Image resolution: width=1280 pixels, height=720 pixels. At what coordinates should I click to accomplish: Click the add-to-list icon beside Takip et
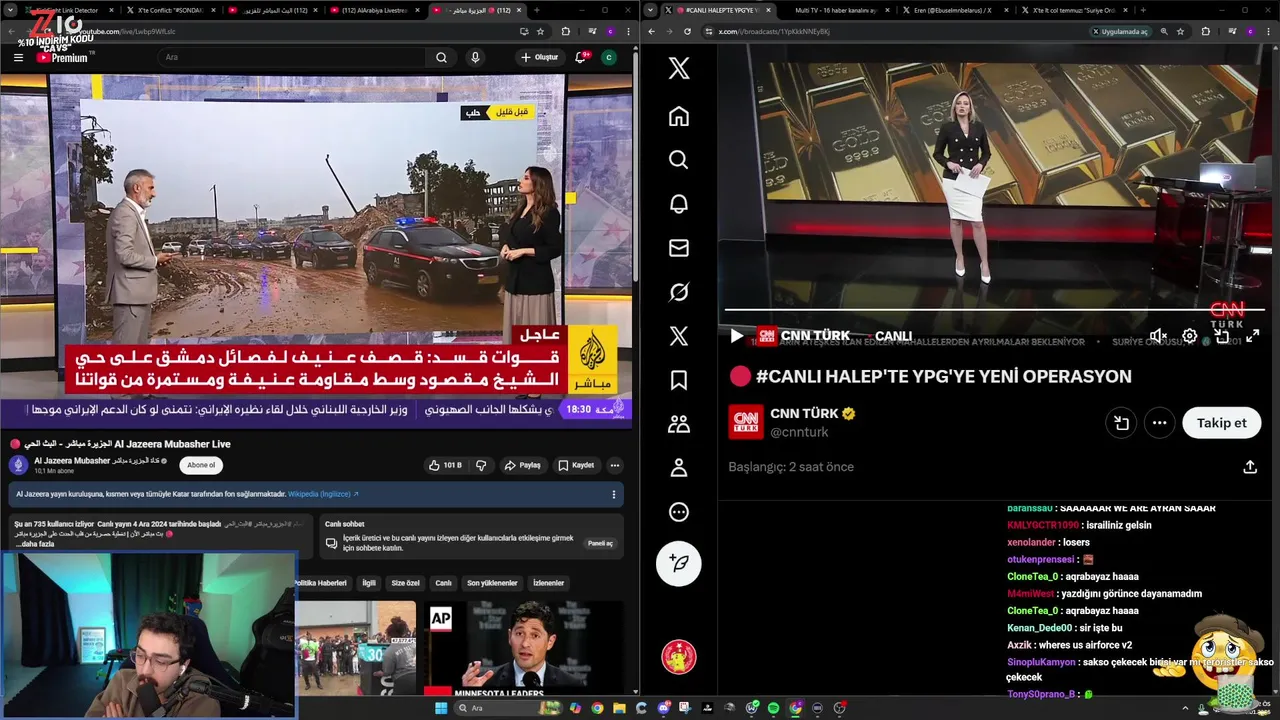[x=1121, y=423]
